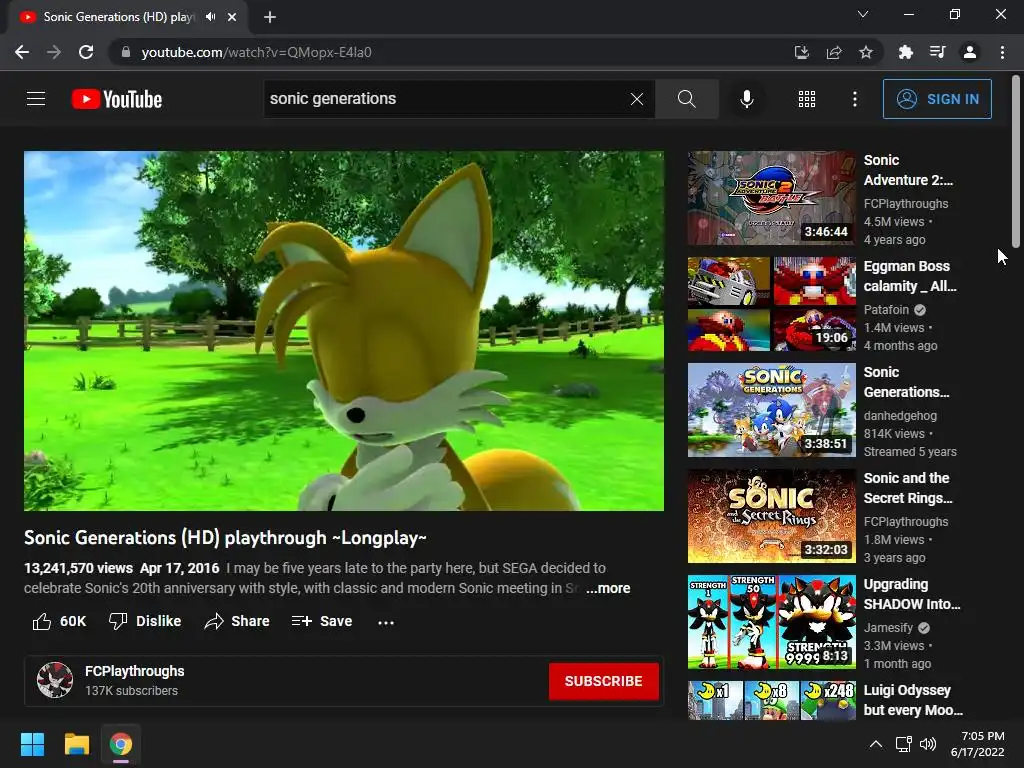
Task: Reload the page
Action: pos(86,52)
